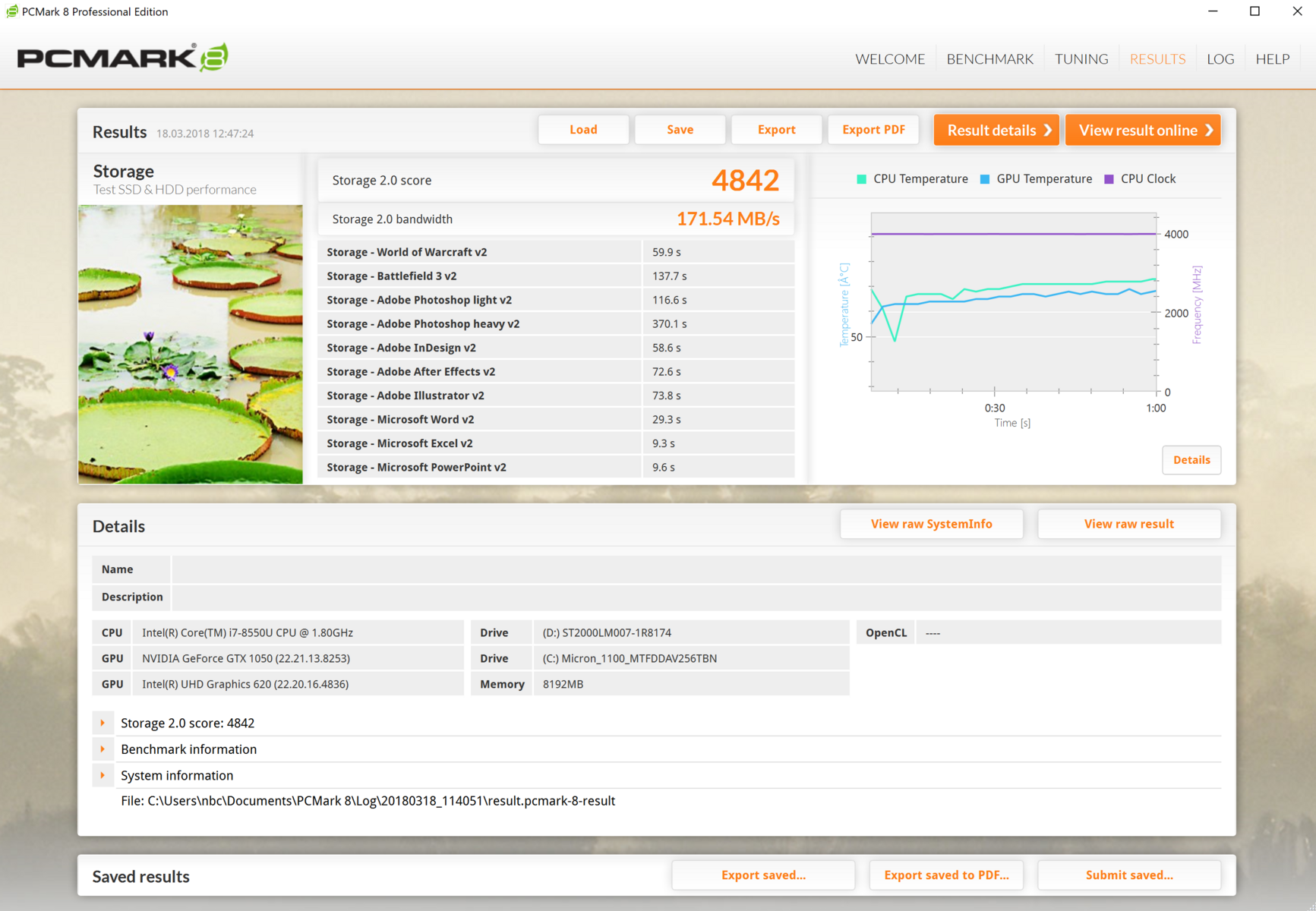Click the Memory value 8192MB
Viewport: 1316px width, 911px height.
(x=563, y=684)
